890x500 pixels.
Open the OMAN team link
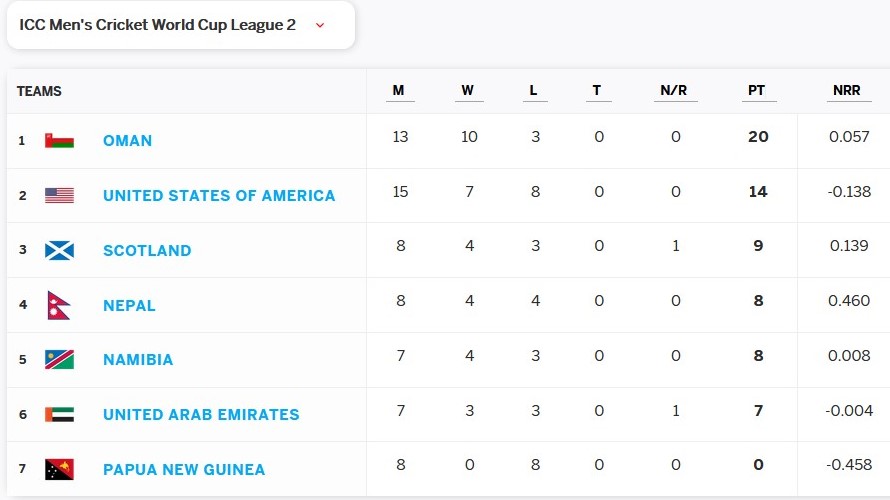click(x=127, y=141)
